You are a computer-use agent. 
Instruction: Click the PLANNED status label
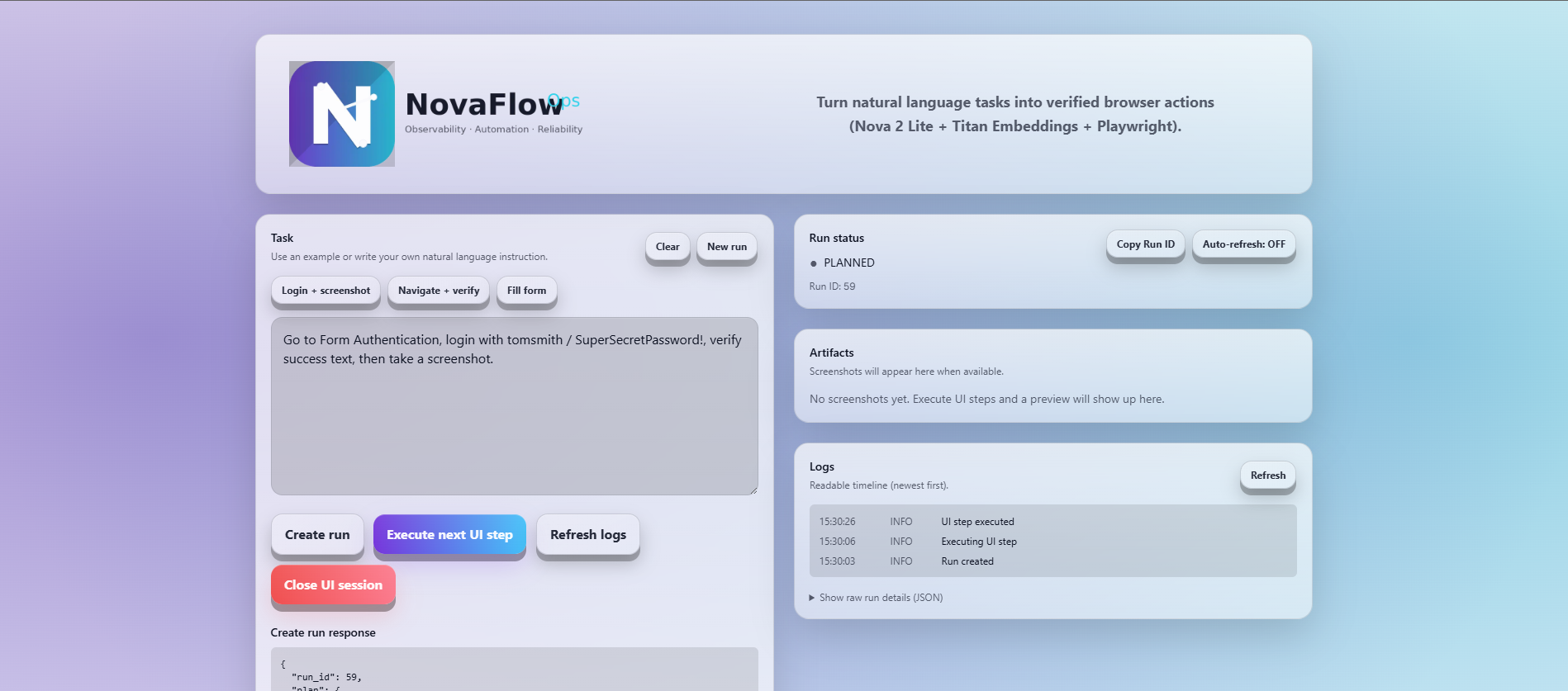pyautogui.click(x=848, y=263)
